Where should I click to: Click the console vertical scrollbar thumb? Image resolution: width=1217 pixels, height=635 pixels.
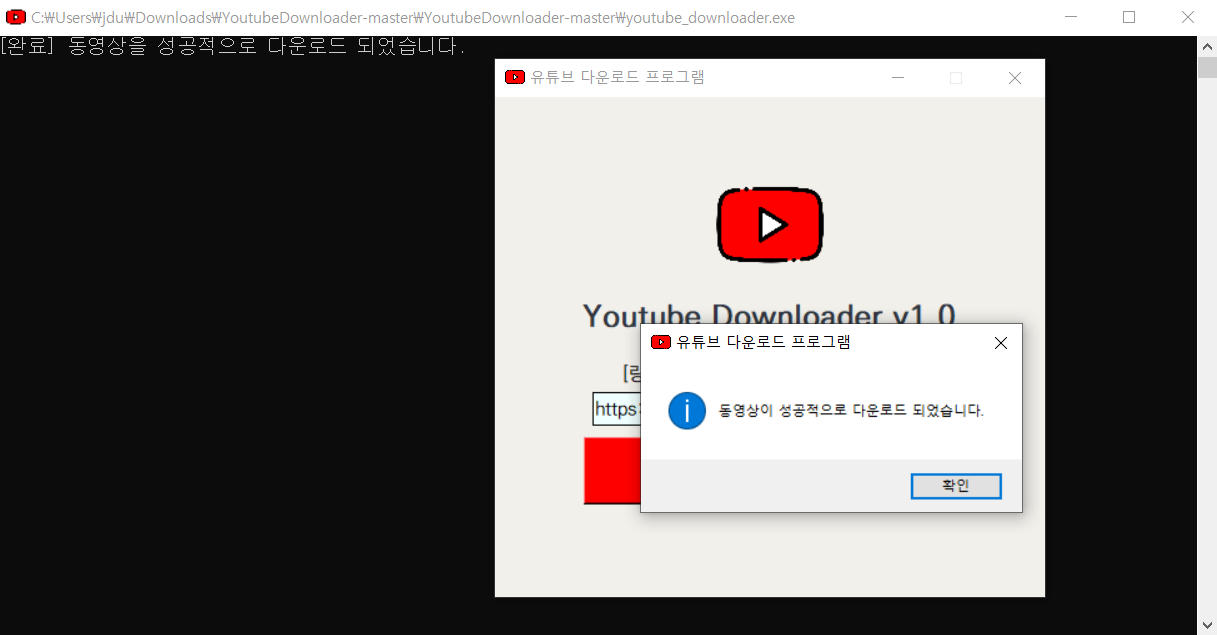[1207, 67]
